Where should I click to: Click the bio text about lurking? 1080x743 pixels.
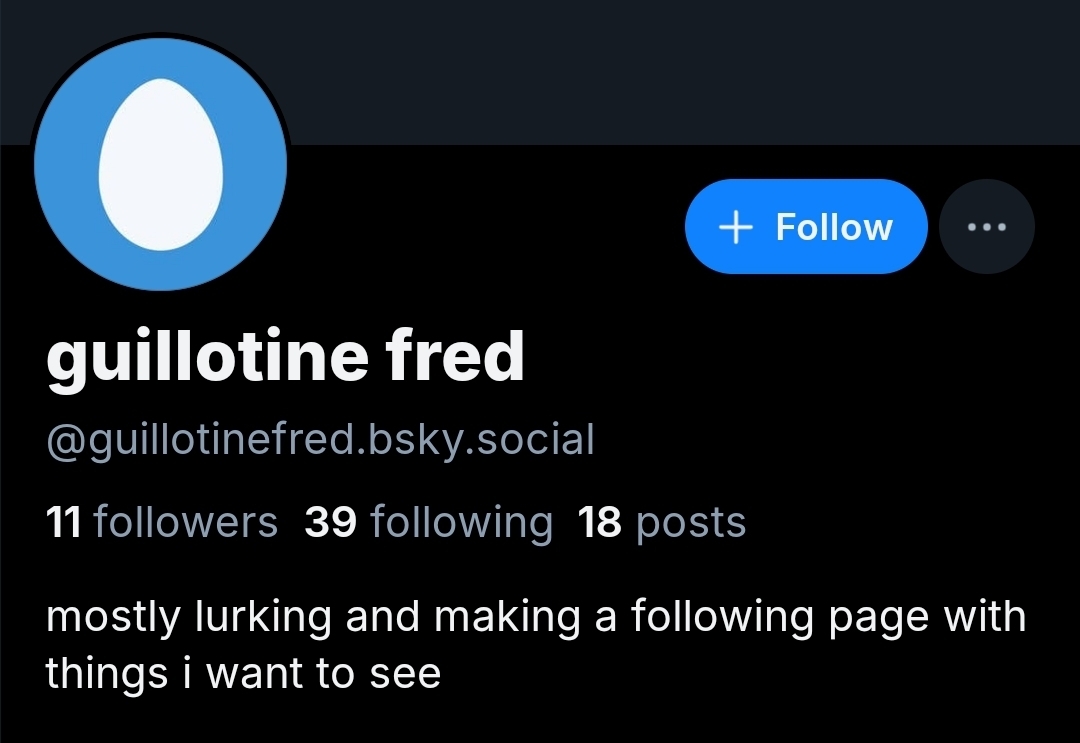536,617
